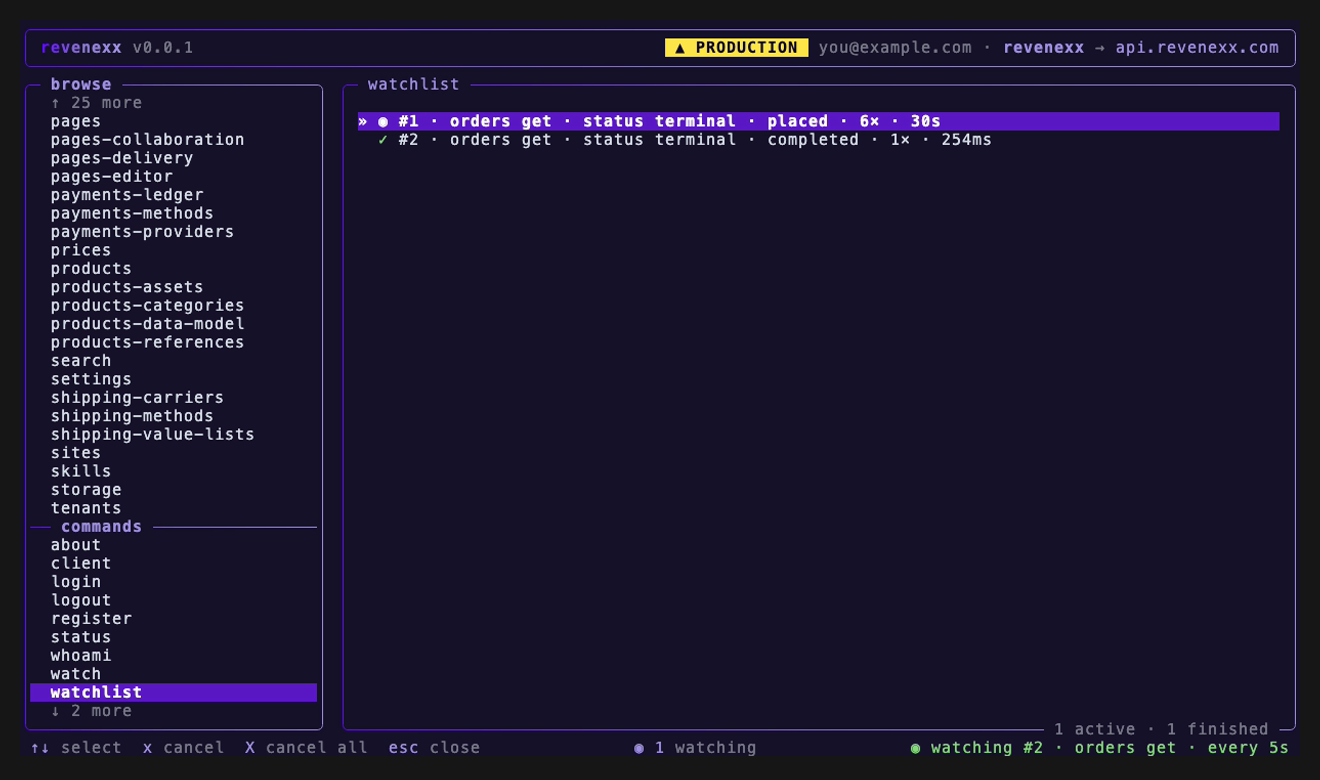
Task: Run the whoami command
Action: [x=81, y=656]
